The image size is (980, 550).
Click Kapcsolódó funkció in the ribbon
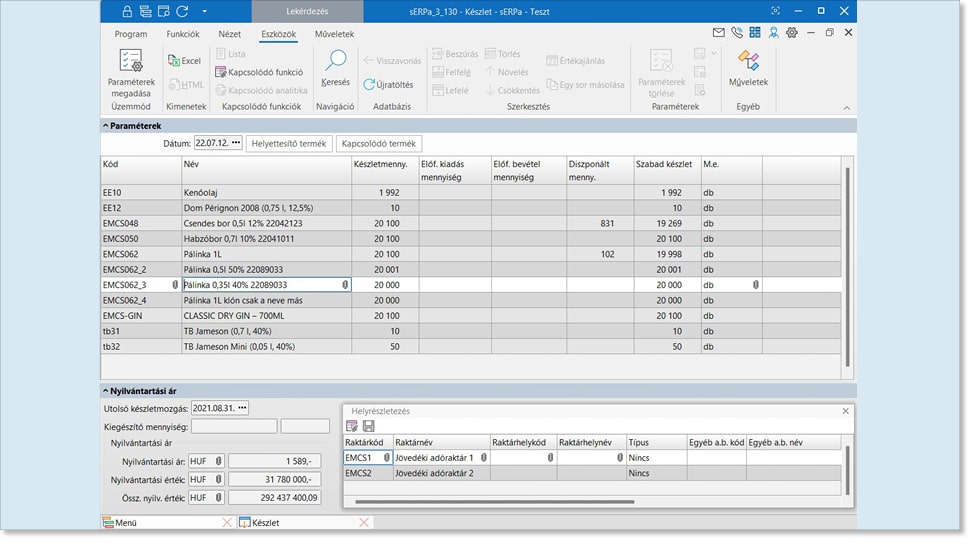259,72
